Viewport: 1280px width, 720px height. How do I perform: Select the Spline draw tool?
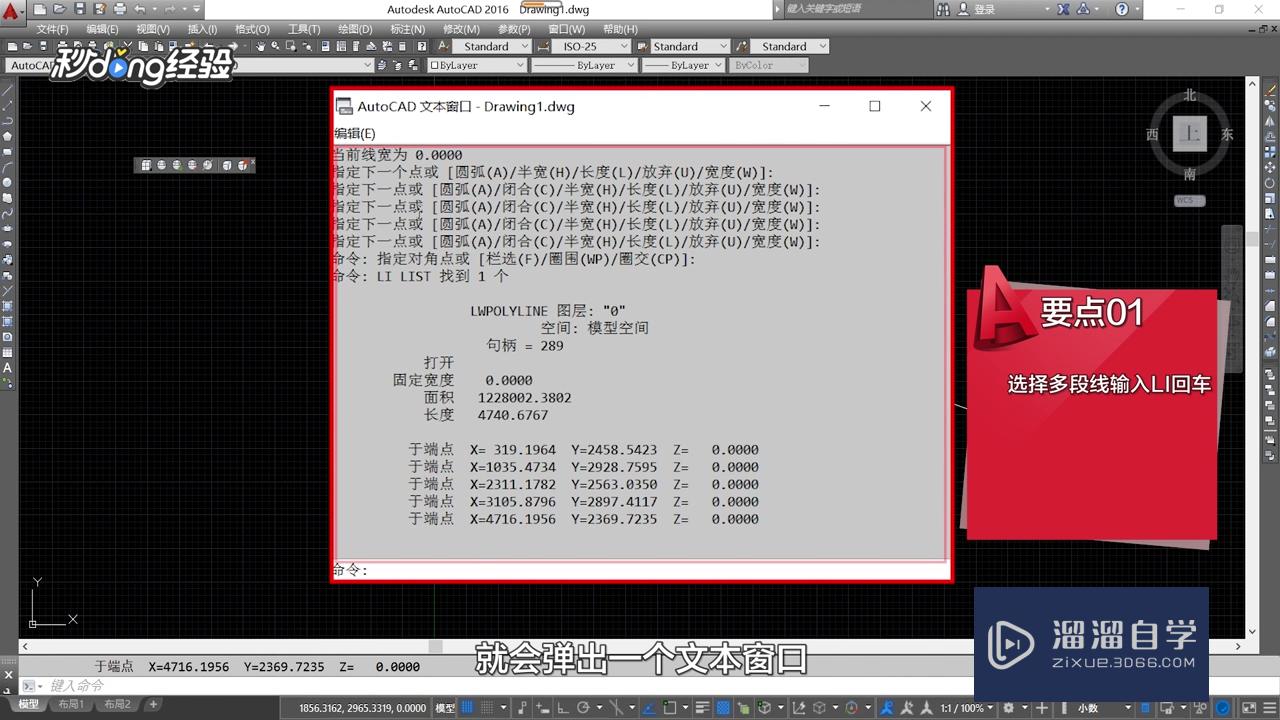point(9,213)
